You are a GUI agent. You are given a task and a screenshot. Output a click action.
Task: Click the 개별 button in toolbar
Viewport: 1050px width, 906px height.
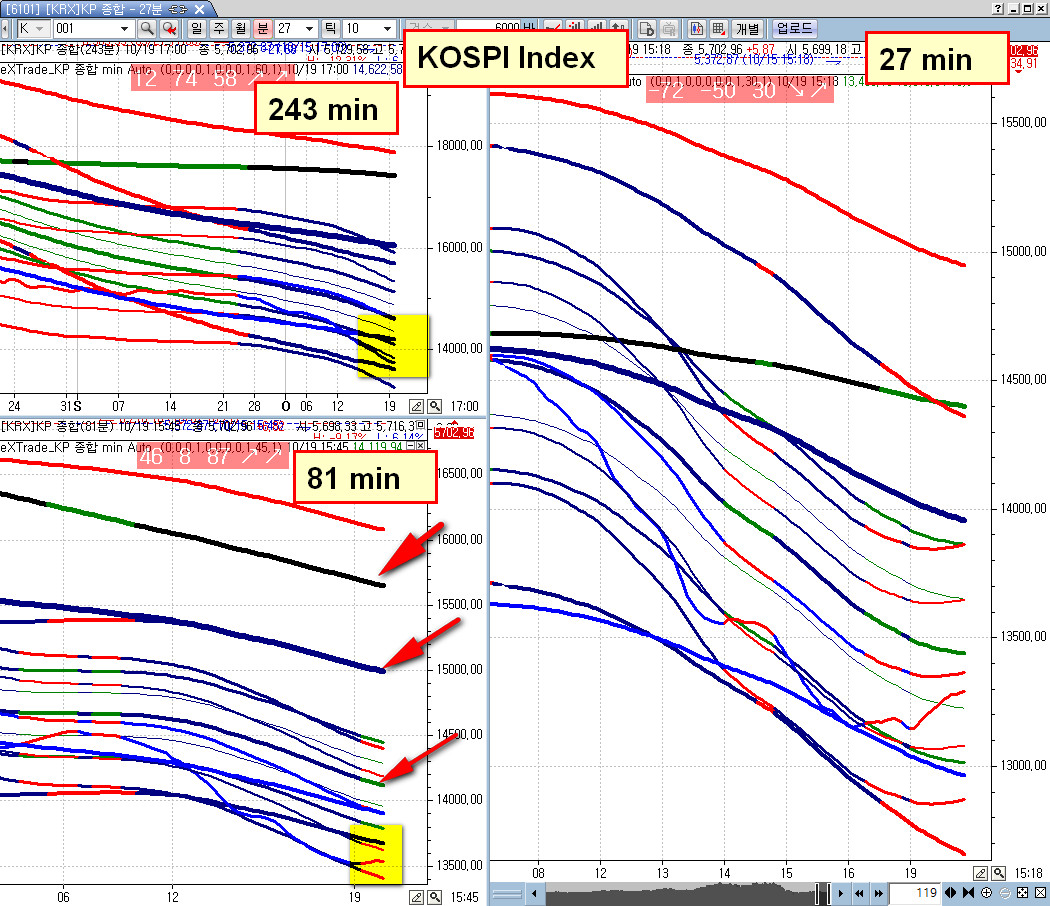[747, 28]
